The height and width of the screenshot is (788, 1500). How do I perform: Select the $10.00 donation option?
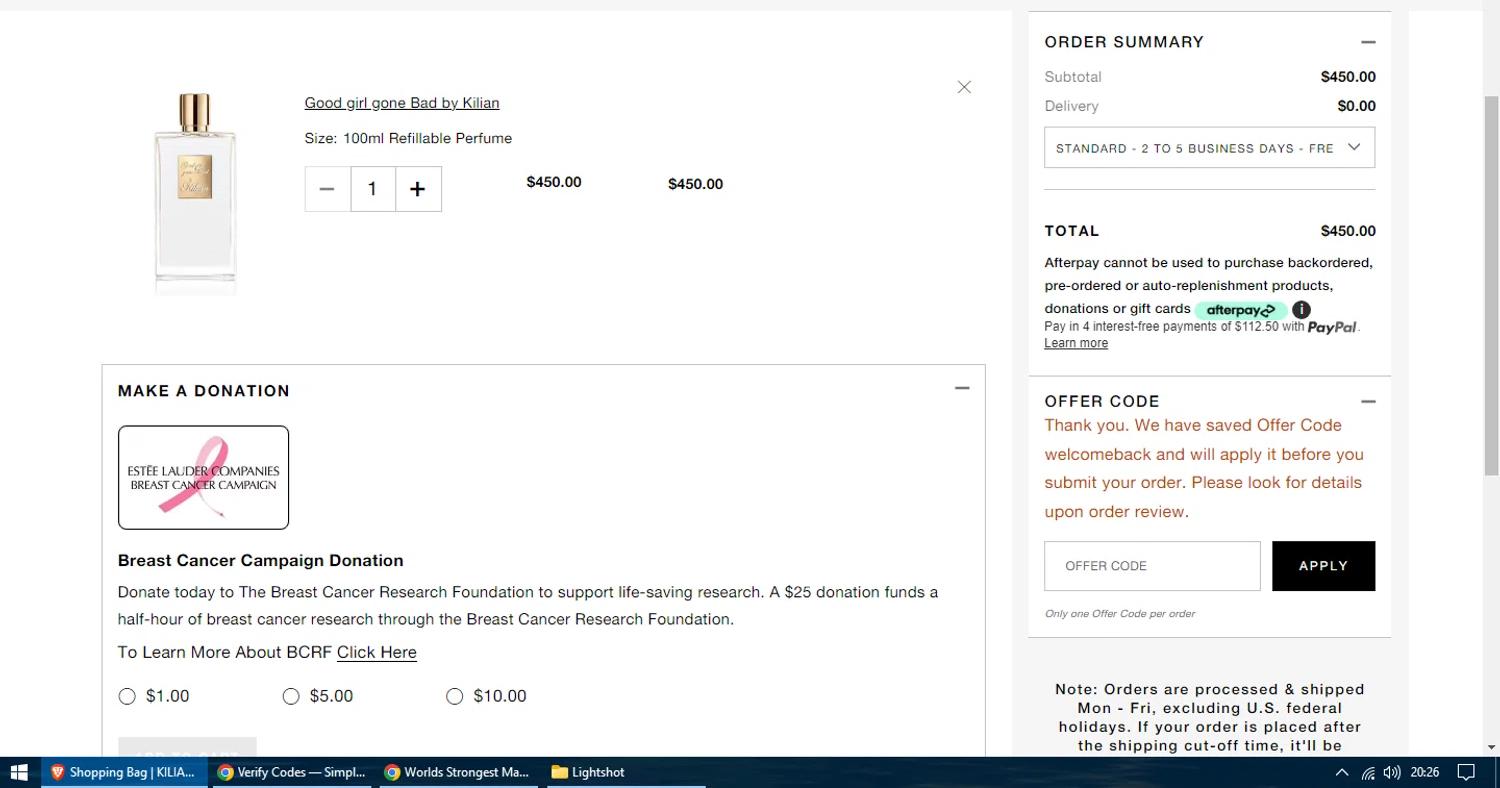[455, 696]
